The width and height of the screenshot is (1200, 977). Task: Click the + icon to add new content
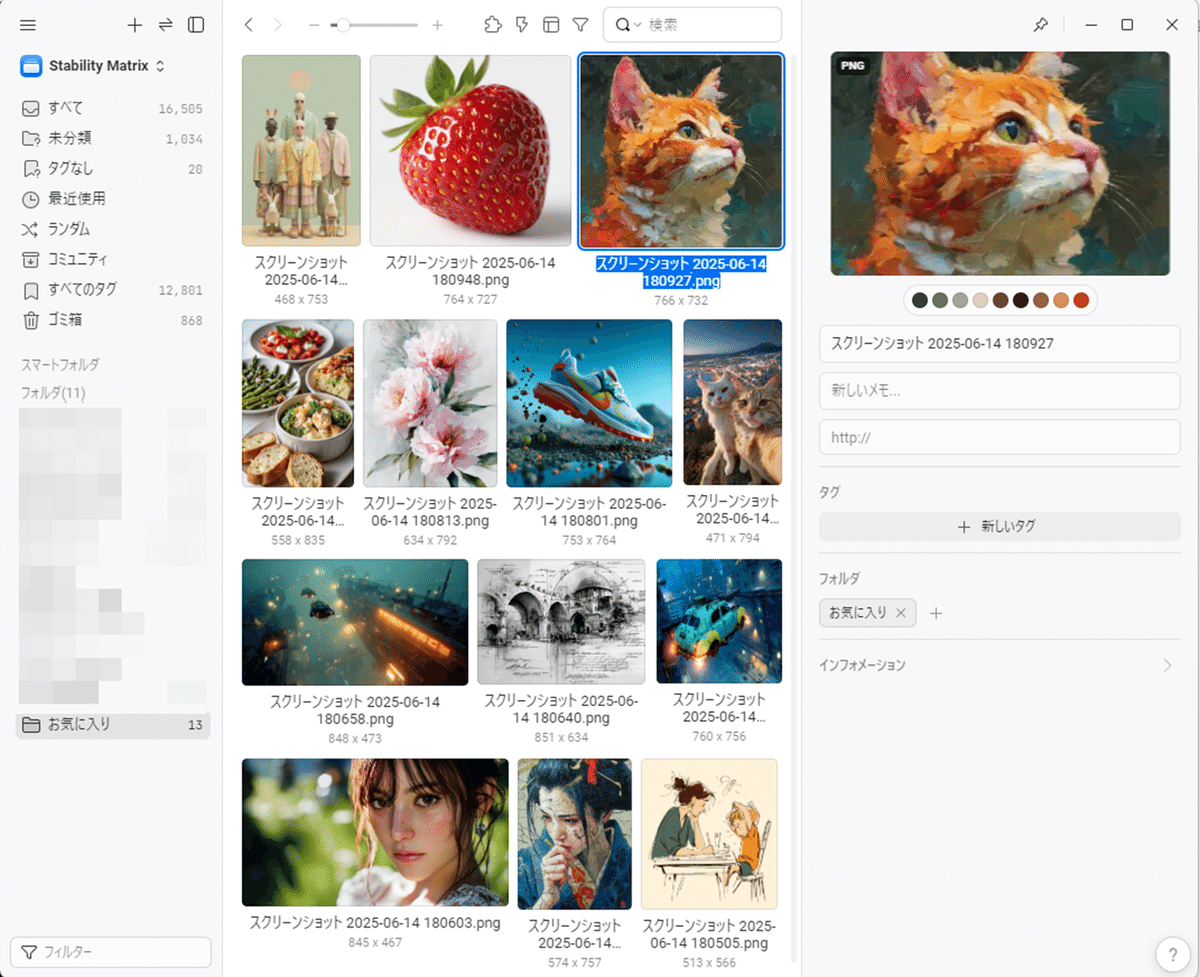point(135,24)
